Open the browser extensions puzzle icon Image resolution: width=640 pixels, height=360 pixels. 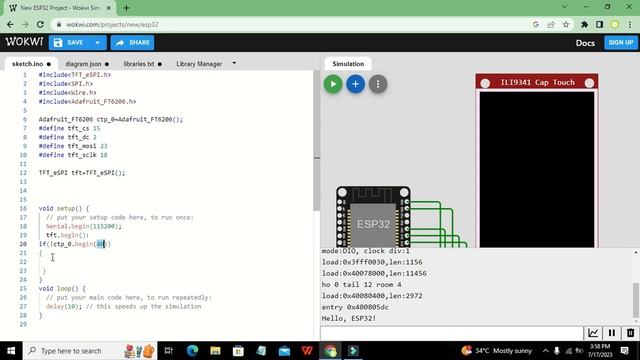(584, 24)
